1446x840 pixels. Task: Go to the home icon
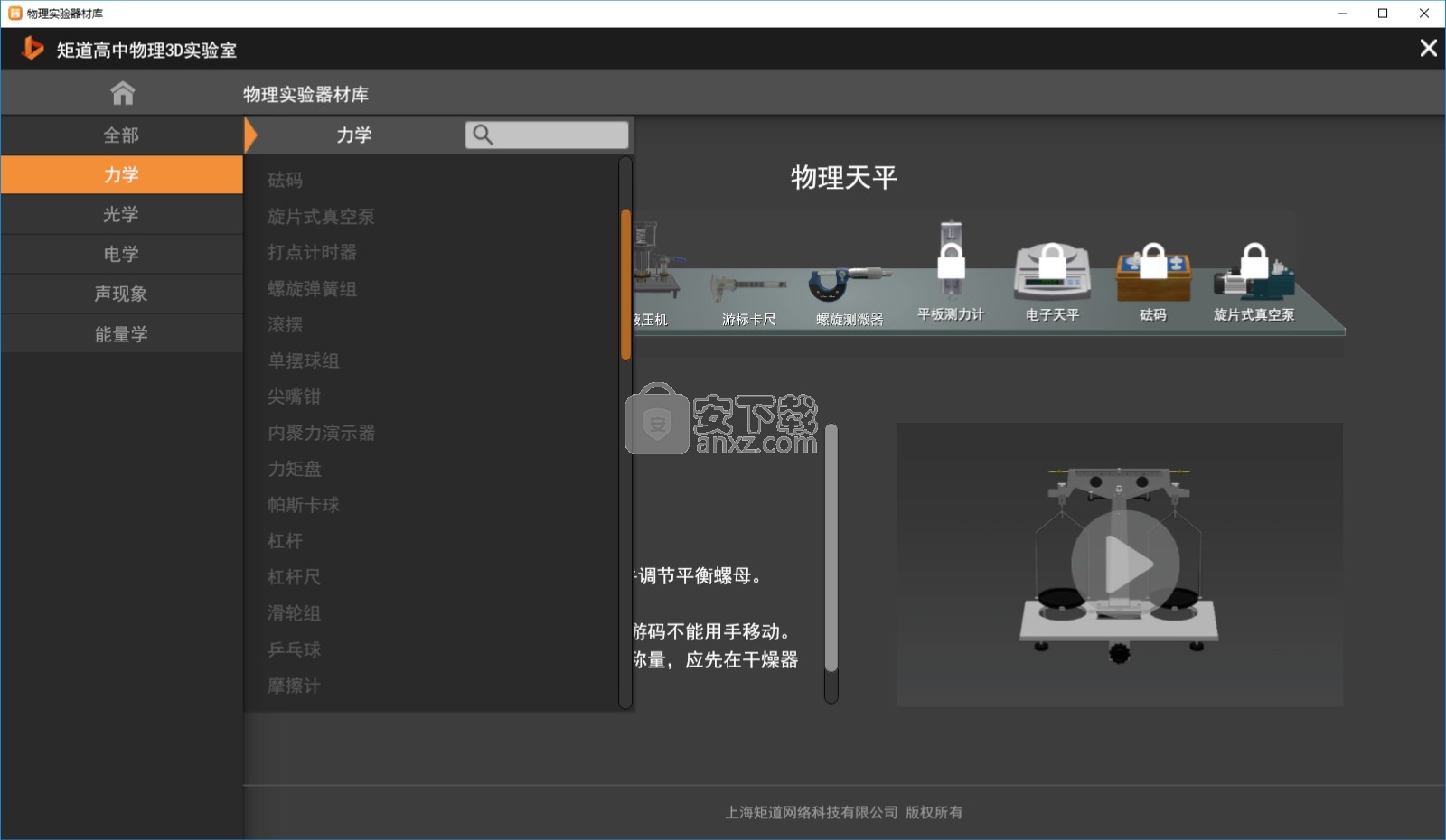tap(122, 93)
